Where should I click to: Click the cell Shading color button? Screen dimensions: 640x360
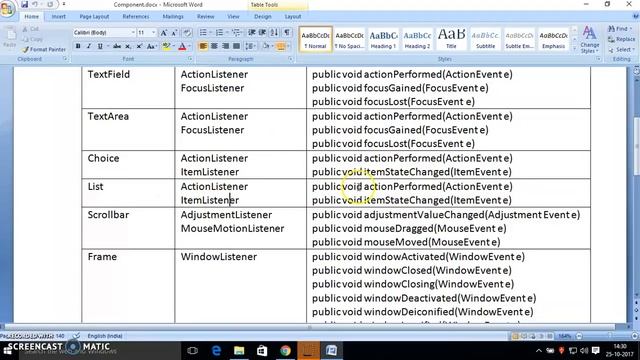coord(266,46)
